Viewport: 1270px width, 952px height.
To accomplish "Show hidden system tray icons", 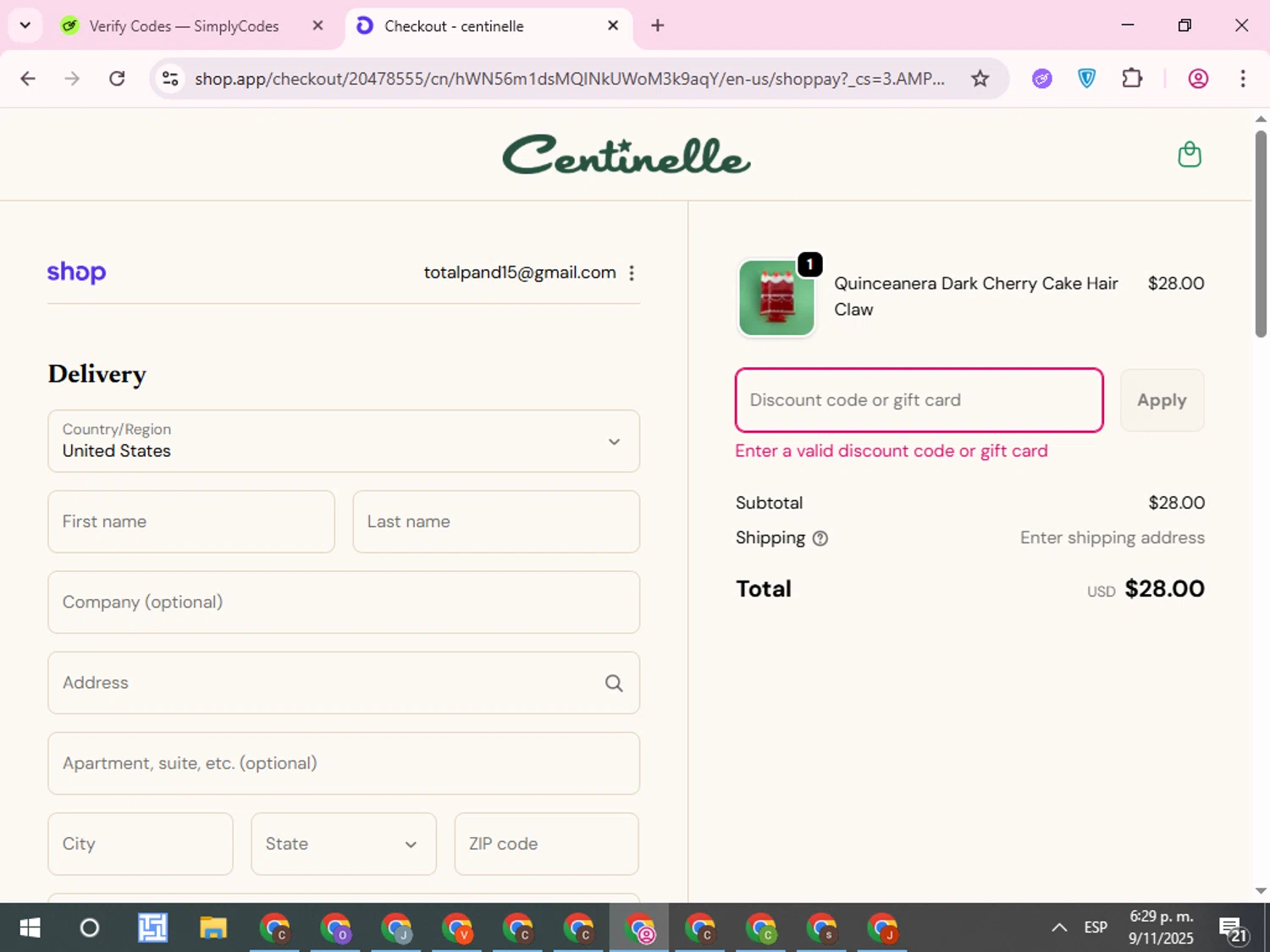I will [1059, 928].
